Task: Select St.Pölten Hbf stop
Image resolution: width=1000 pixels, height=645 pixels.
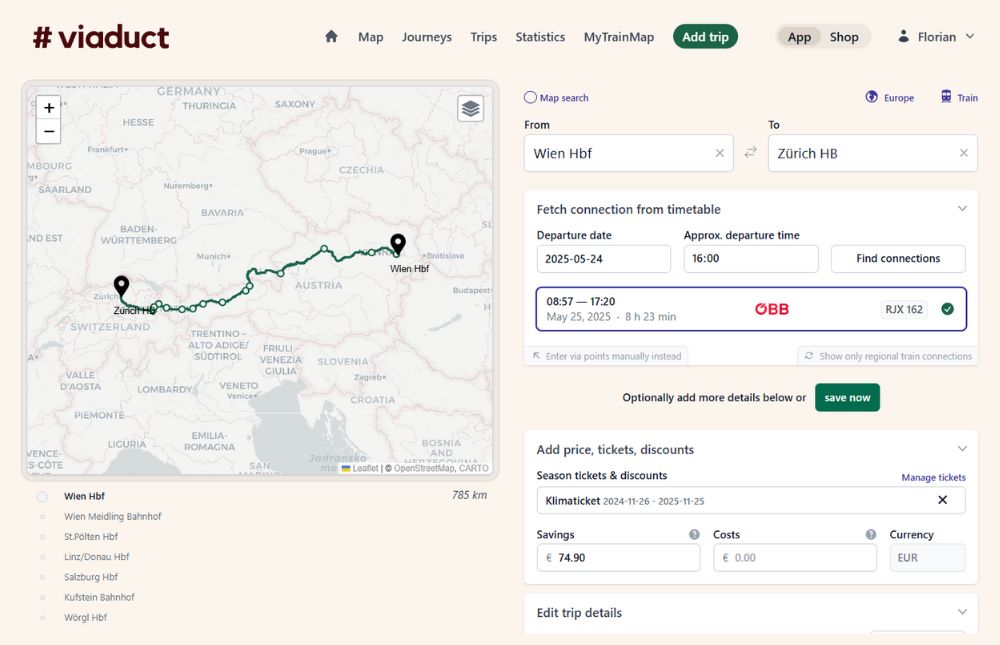Action: click(x=91, y=537)
